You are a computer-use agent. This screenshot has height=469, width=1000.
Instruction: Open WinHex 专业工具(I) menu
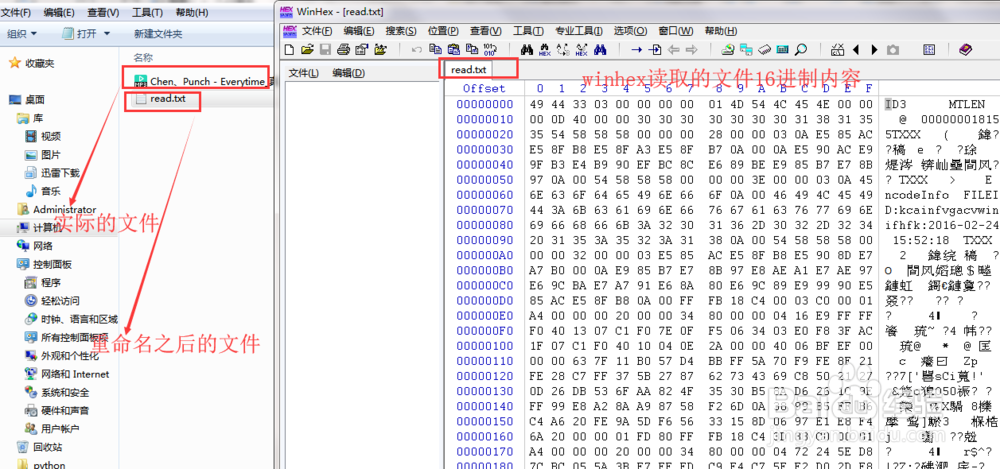coord(578,31)
